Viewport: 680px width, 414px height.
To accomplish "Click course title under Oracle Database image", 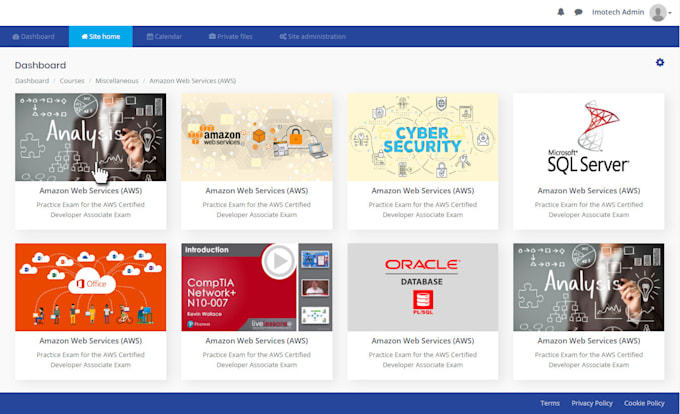I will pyautogui.click(x=423, y=341).
